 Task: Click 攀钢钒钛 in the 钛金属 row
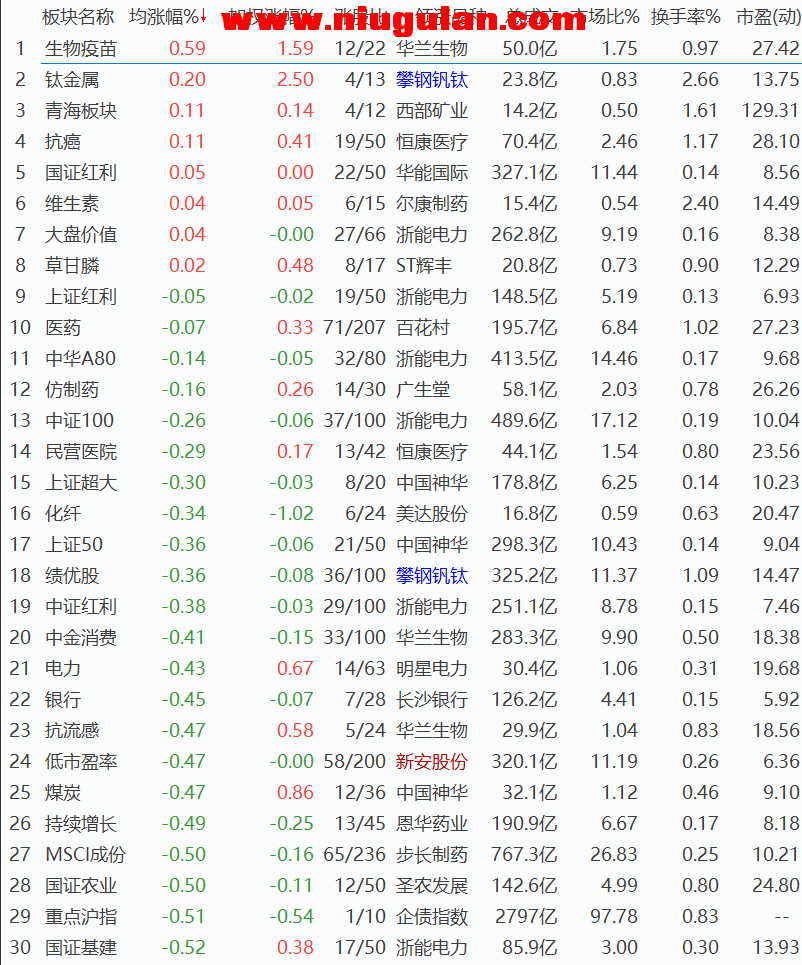432,79
